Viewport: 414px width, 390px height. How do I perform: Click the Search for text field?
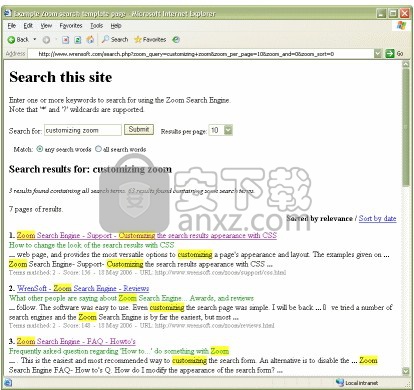point(83,130)
